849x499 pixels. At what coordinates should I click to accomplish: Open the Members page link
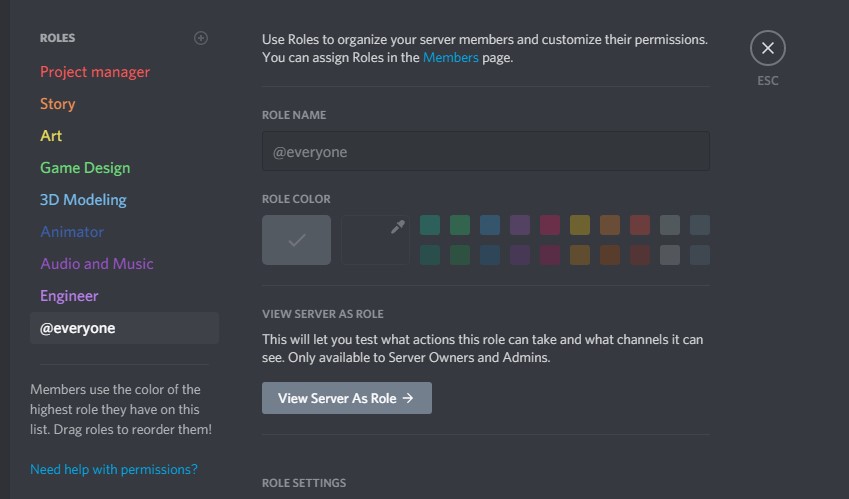[450, 58]
